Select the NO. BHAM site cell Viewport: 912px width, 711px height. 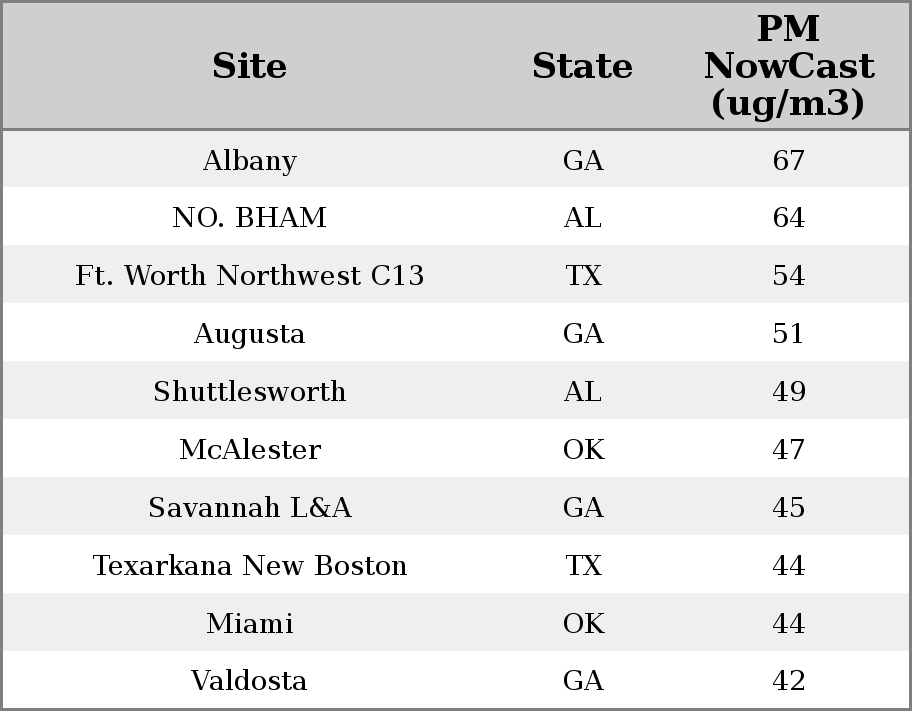(x=249, y=218)
